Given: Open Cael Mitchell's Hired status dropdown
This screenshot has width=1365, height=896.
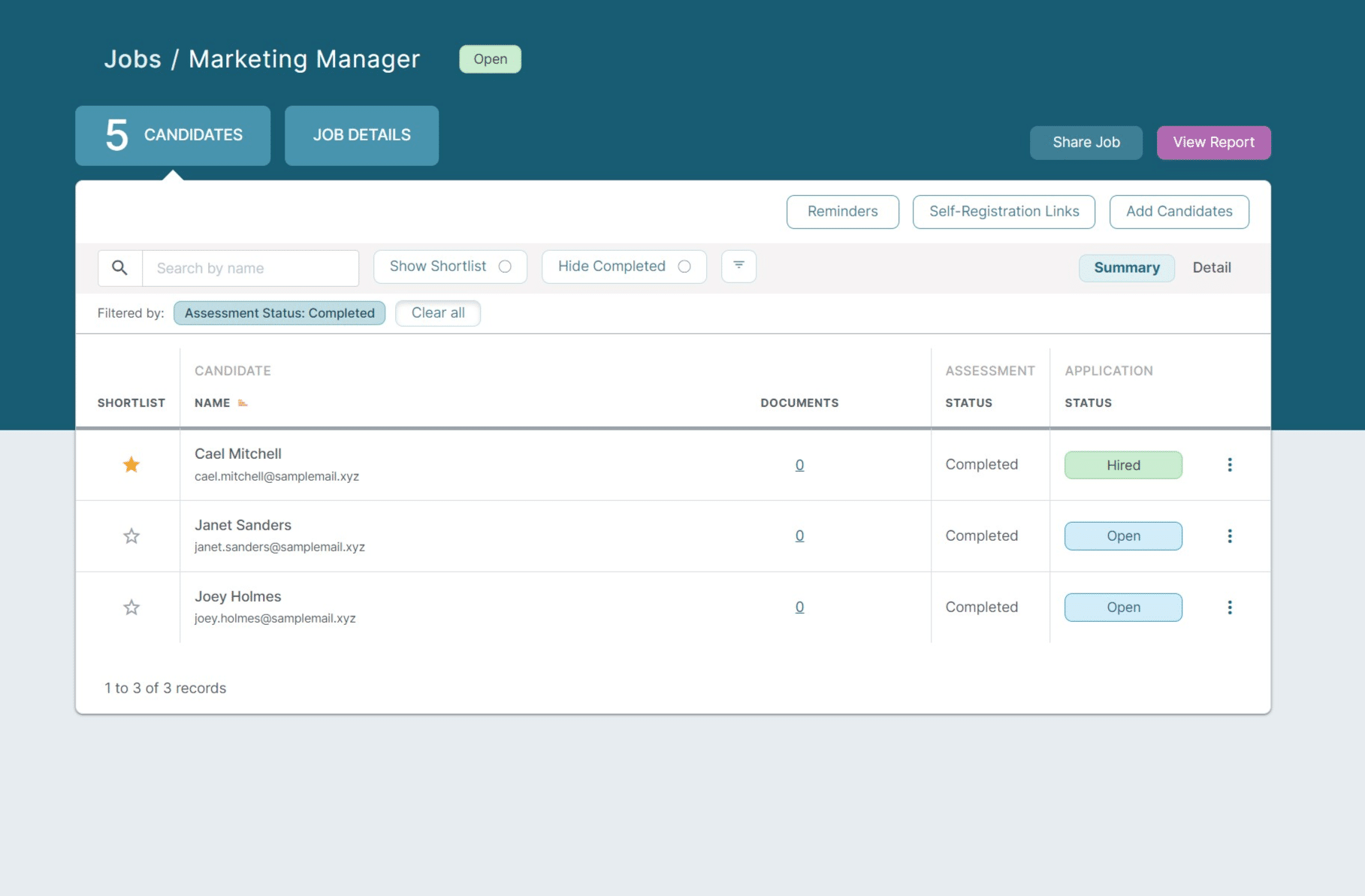Looking at the screenshot, I should [x=1123, y=465].
